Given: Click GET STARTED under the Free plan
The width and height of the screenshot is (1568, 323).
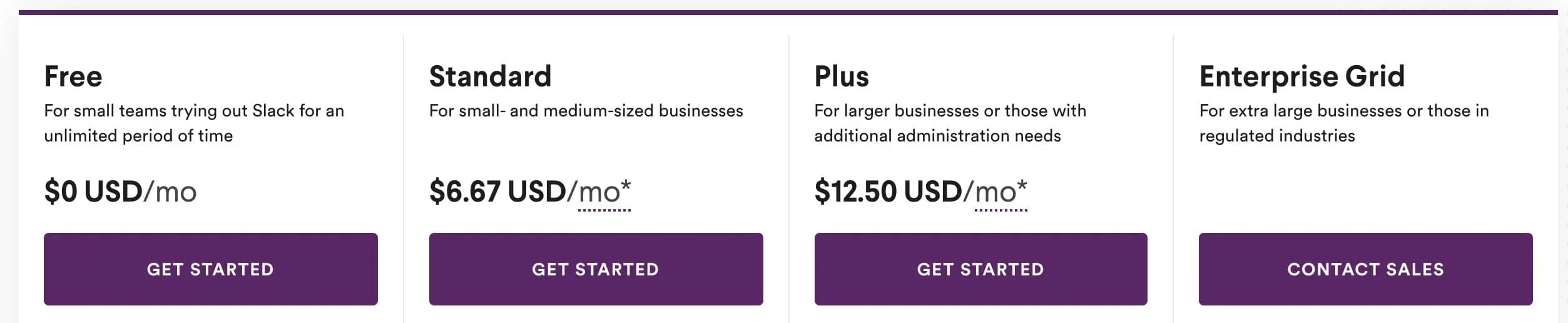Looking at the screenshot, I should coord(210,269).
